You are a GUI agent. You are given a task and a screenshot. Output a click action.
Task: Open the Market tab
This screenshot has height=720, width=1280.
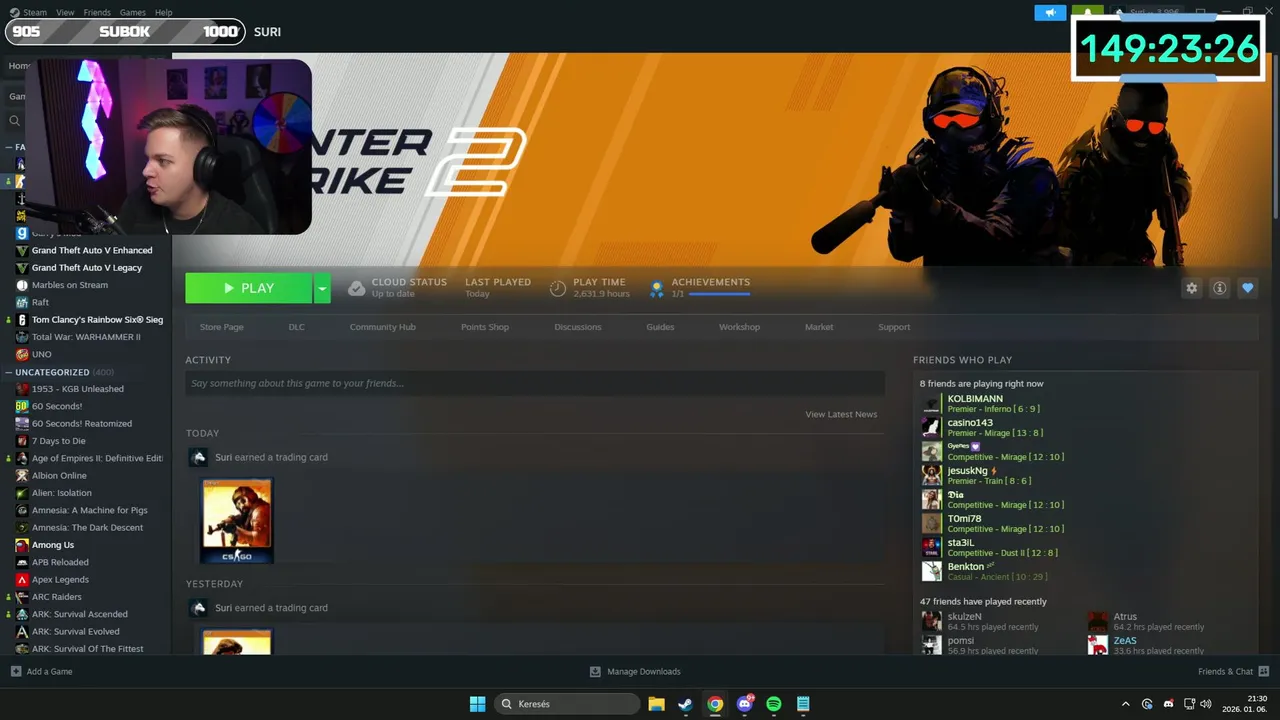click(x=819, y=327)
